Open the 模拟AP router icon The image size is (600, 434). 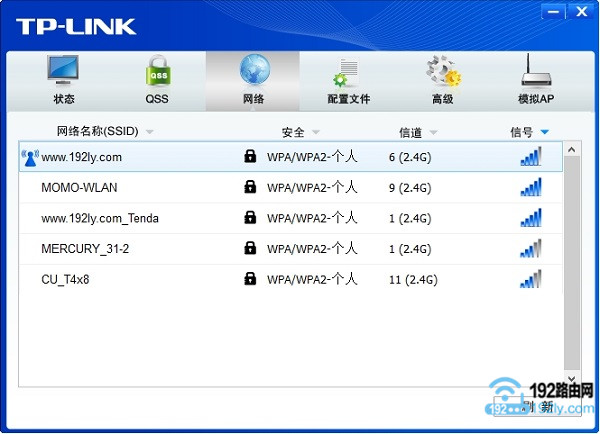tap(536, 70)
